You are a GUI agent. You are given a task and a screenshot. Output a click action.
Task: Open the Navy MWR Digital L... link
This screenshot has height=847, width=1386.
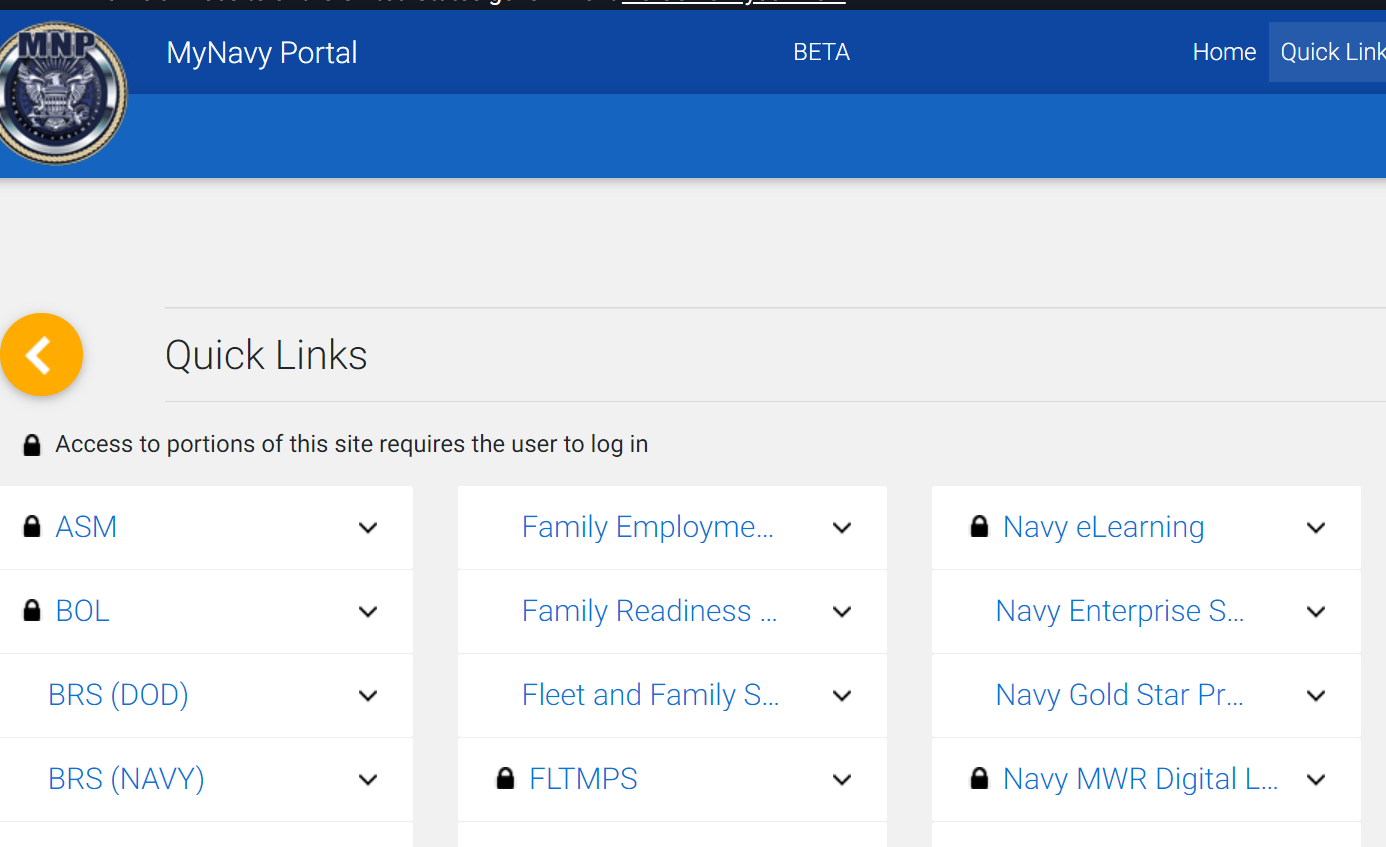coord(1141,779)
